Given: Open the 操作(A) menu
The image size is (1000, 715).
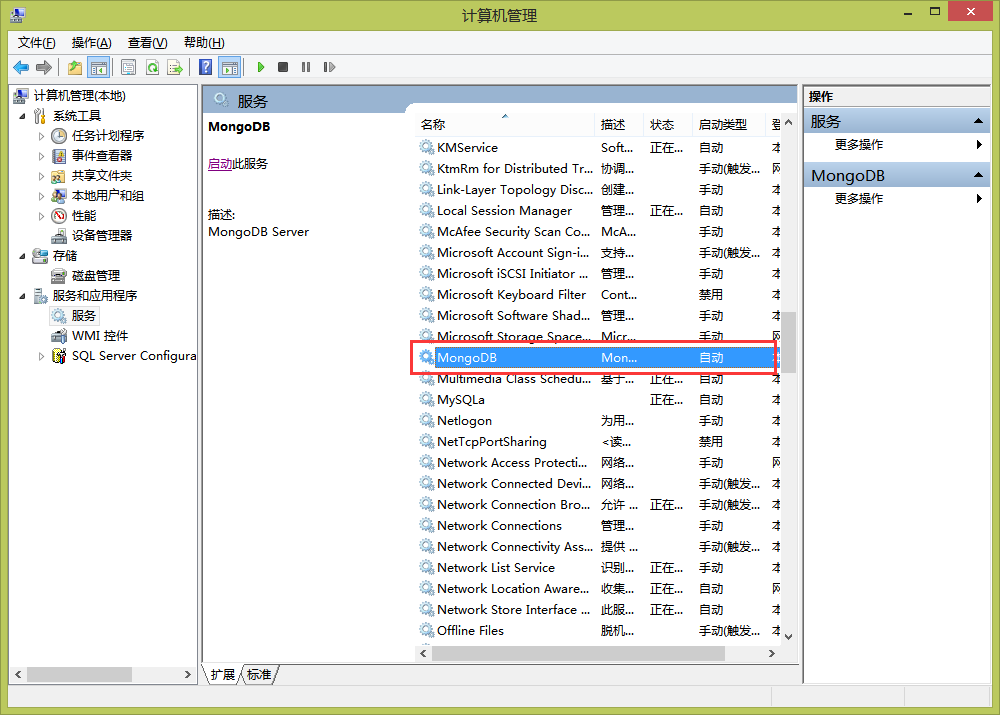Looking at the screenshot, I should pos(92,43).
